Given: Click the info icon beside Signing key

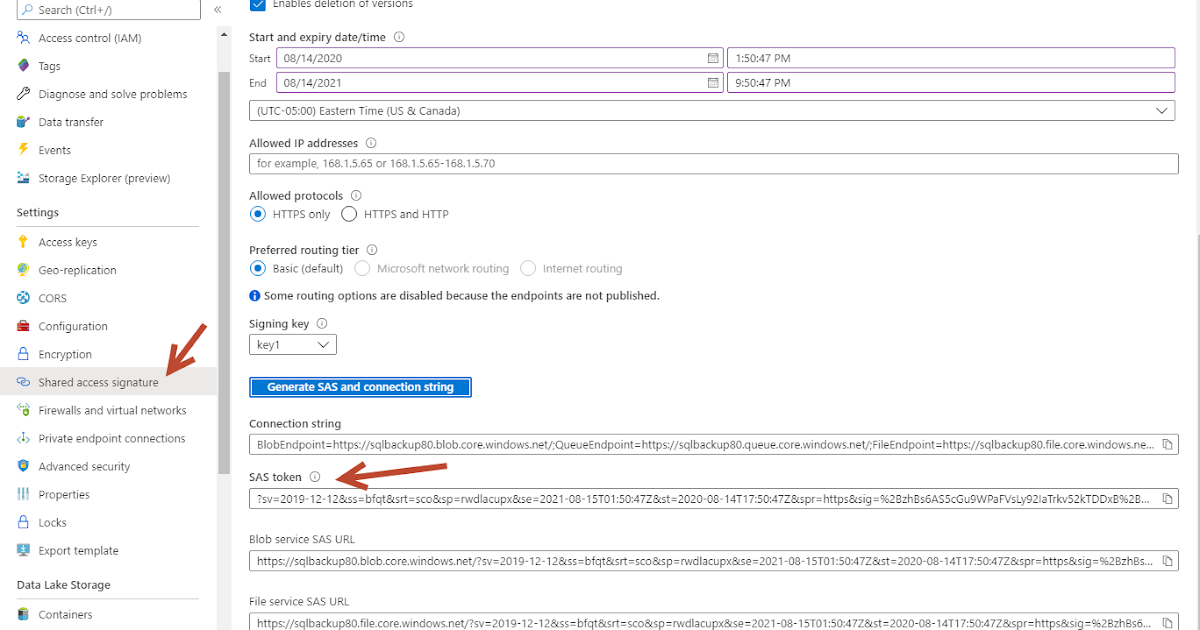Looking at the screenshot, I should [x=321, y=323].
